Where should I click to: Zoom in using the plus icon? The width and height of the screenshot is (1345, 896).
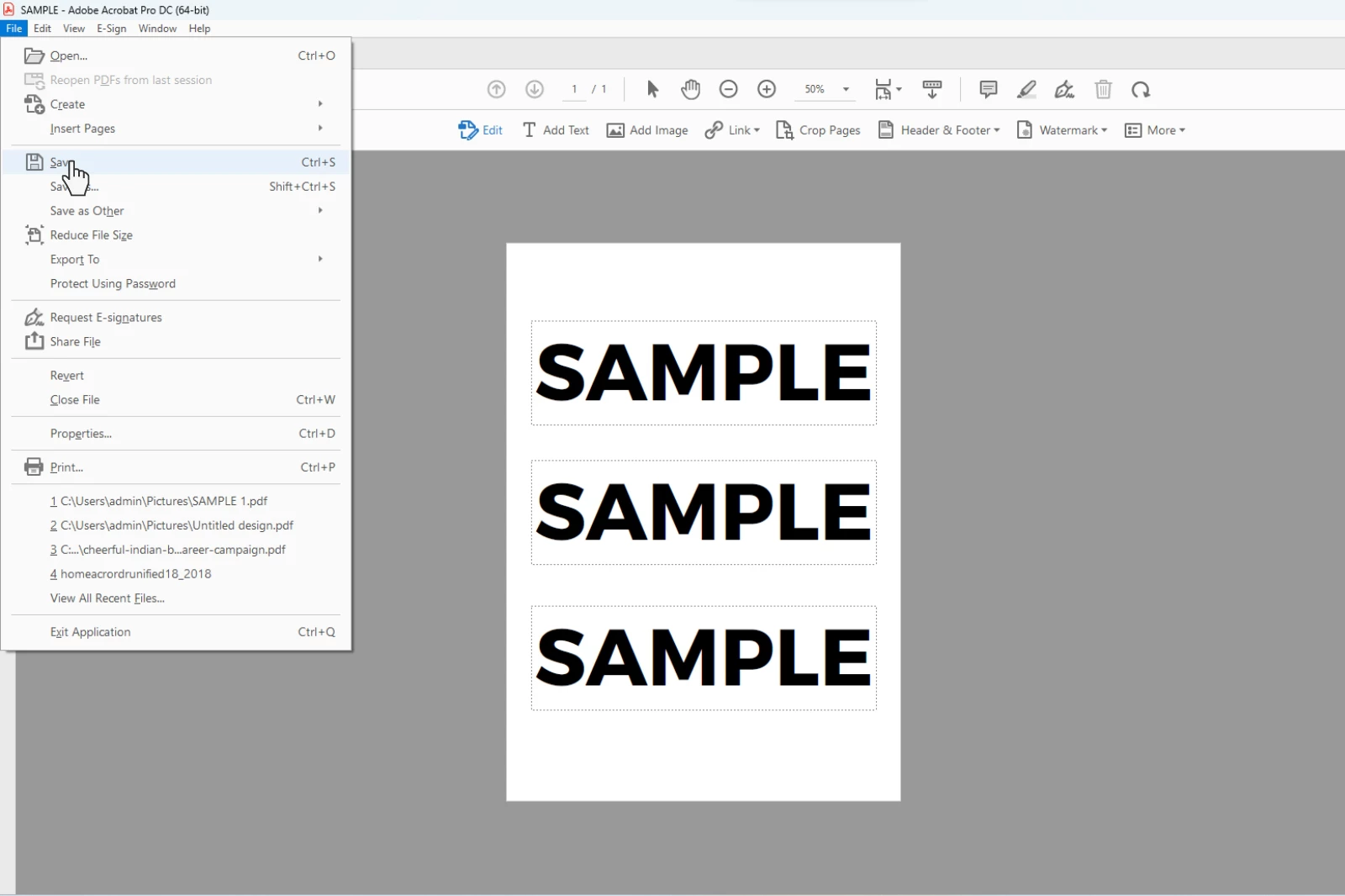click(x=766, y=89)
